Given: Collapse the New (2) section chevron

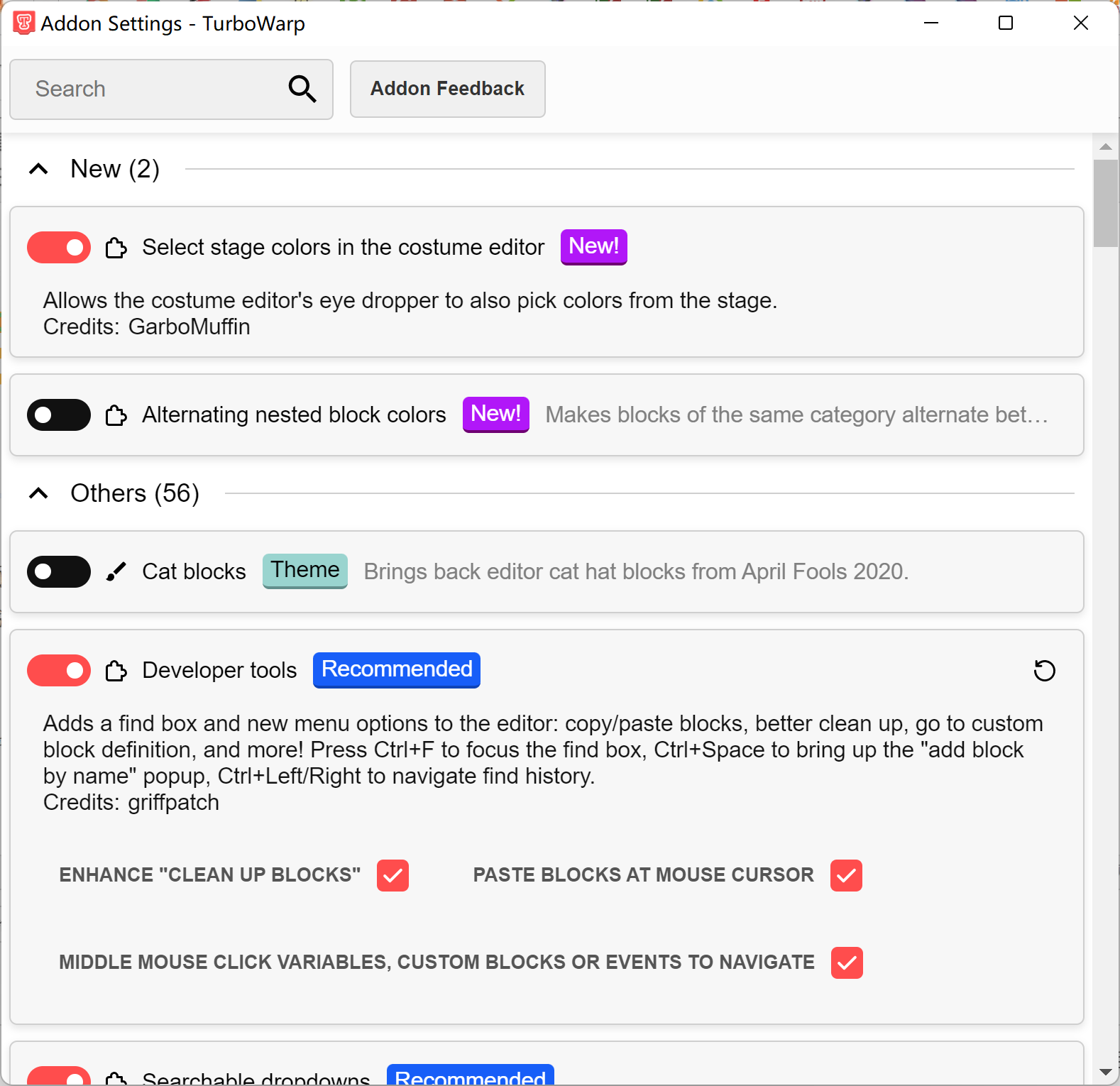Looking at the screenshot, I should pyautogui.click(x=38, y=169).
